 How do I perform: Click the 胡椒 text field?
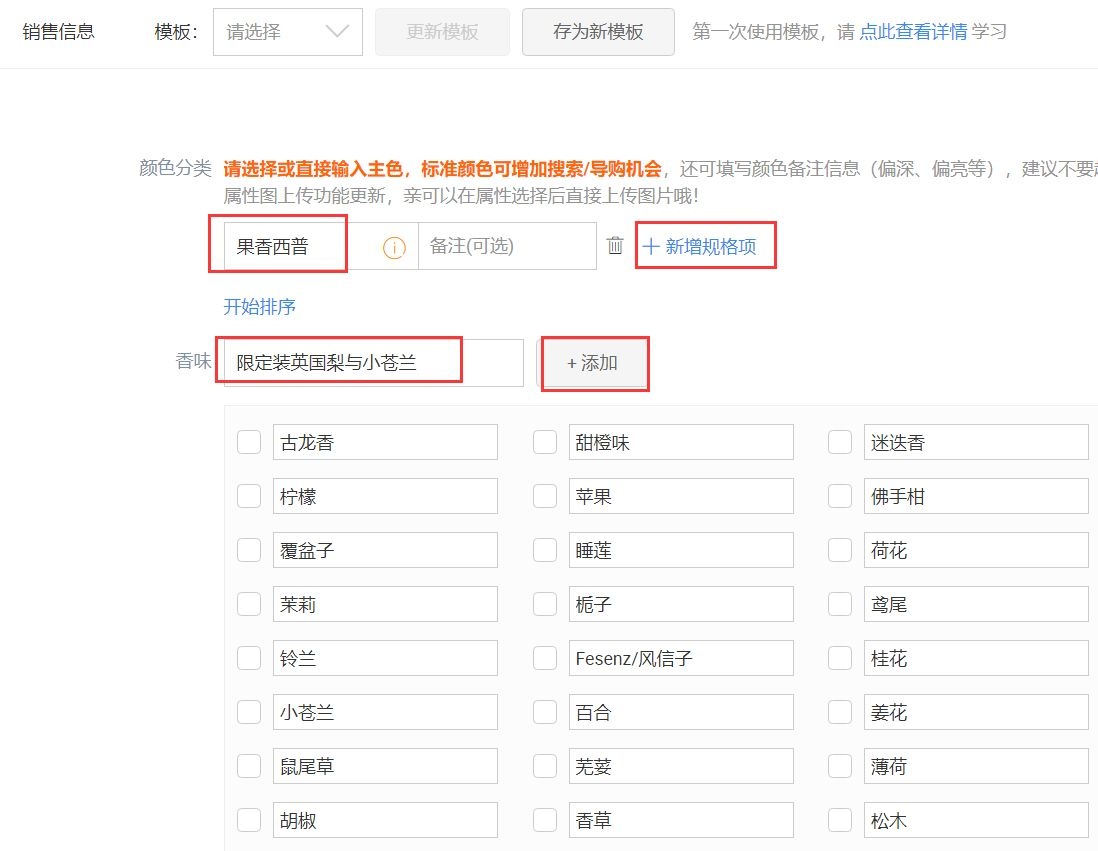[385, 819]
